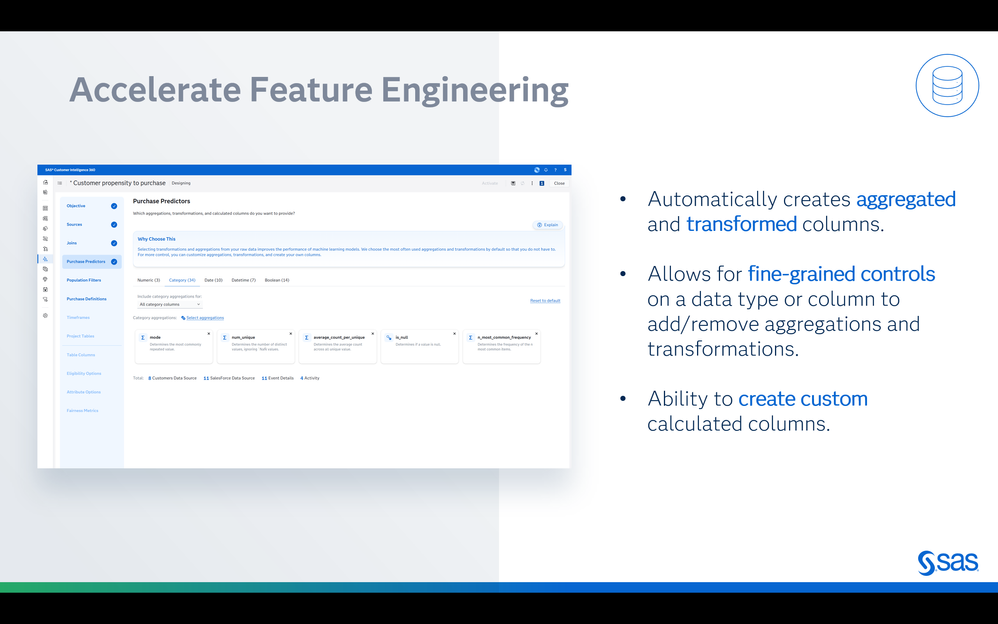Remove the n_most_common_frequency card
The image size is (998, 624).
coord(536,334)
